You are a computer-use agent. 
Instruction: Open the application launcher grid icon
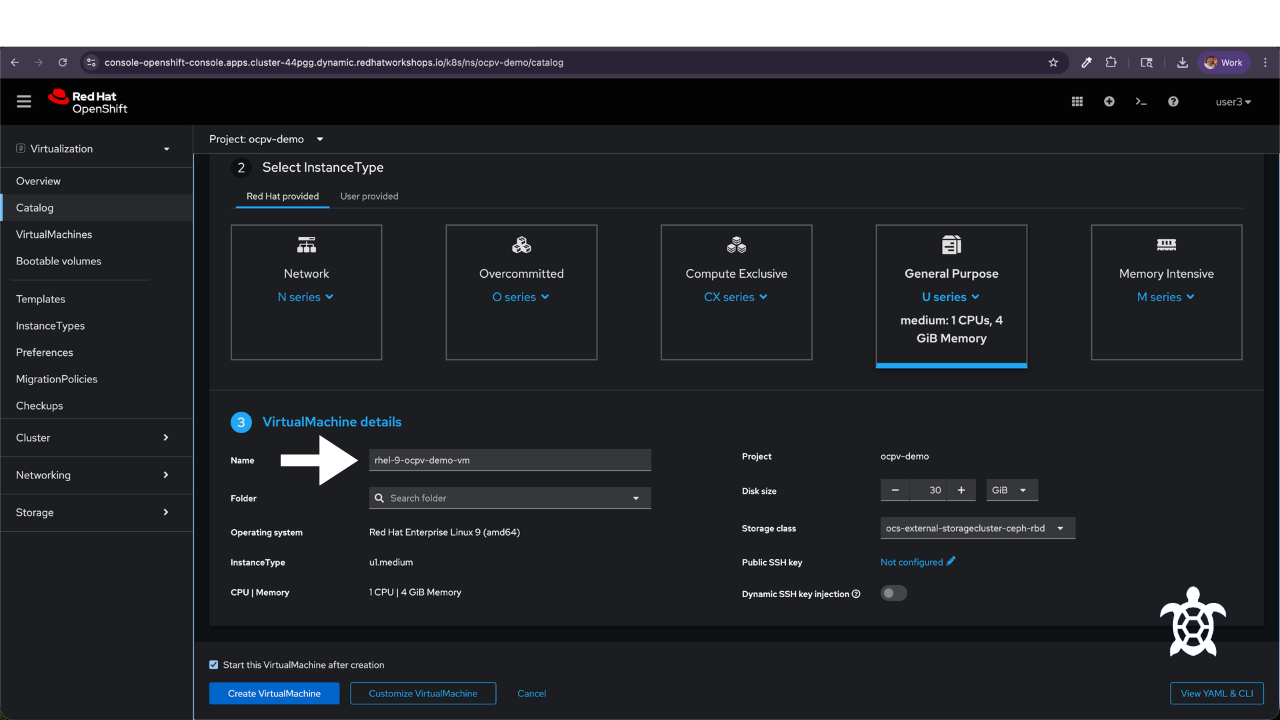tap(1077, 101)
